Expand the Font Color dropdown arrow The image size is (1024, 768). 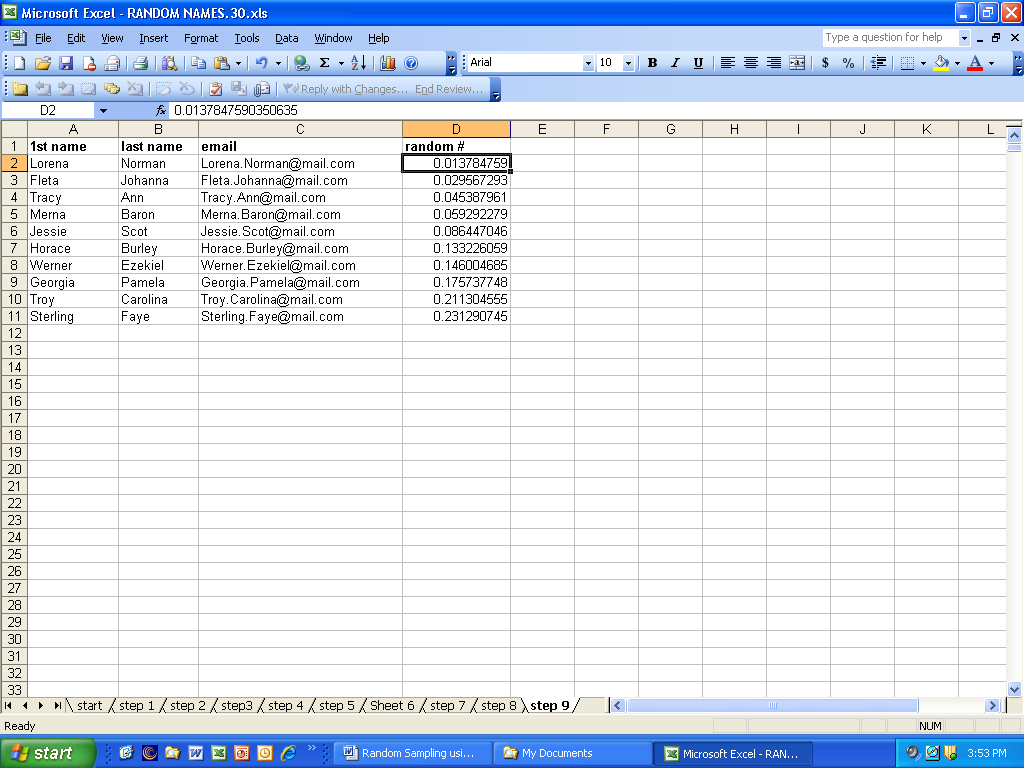point(991,63)
